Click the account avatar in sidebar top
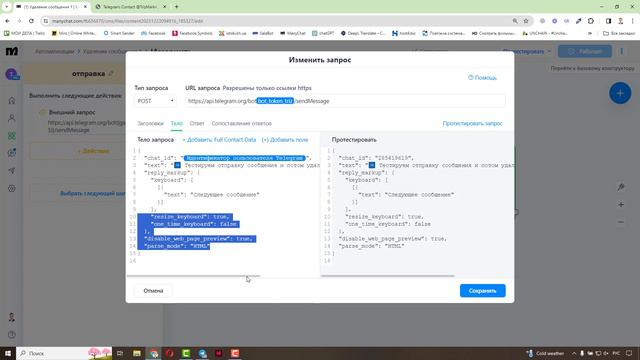Image resolution: width=640 pixels, height=360 pixels. tap(12, 74)
